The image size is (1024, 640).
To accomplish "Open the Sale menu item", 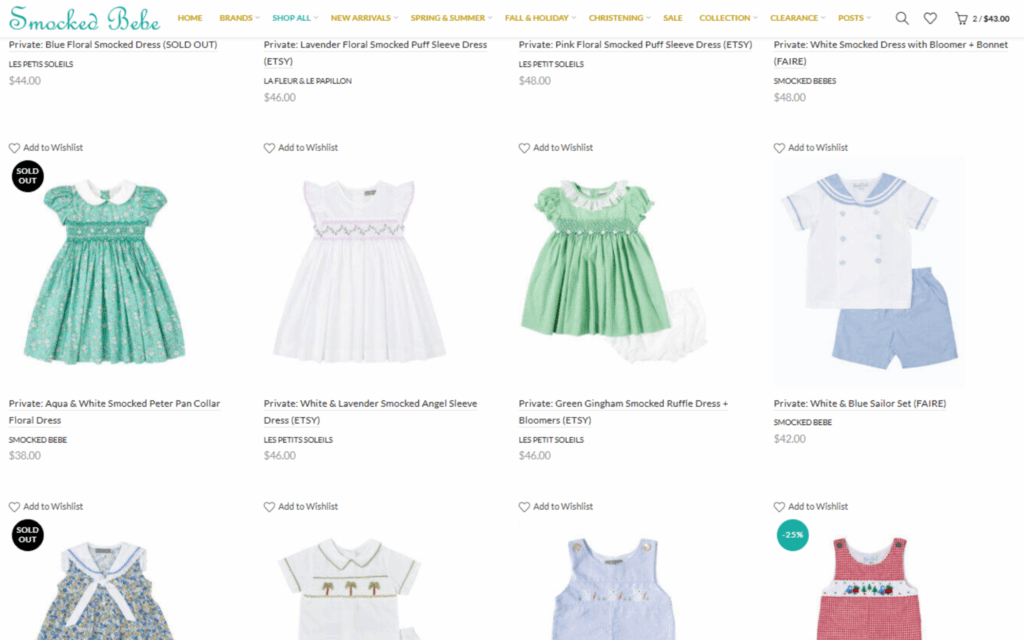I will 673,18.
